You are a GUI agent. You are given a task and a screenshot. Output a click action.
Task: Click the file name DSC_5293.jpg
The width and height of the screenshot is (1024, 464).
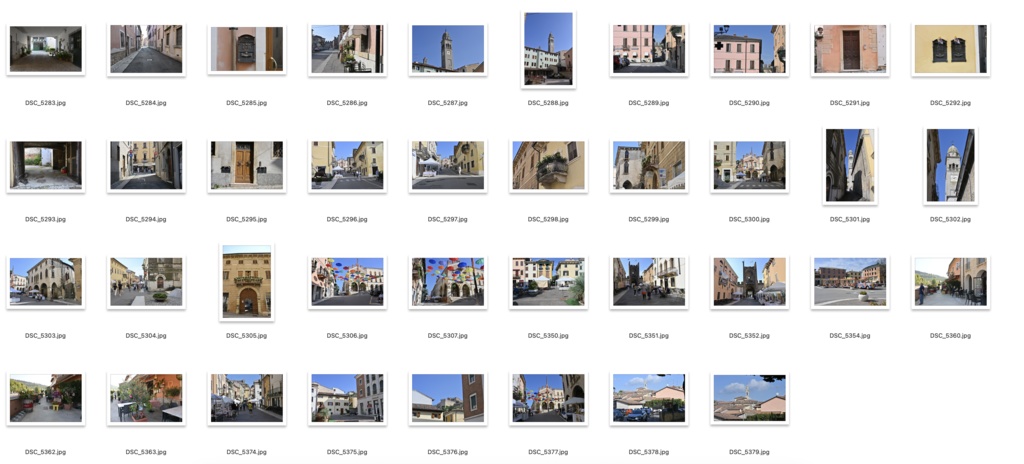pyautogui.click(x=46, y=220)
